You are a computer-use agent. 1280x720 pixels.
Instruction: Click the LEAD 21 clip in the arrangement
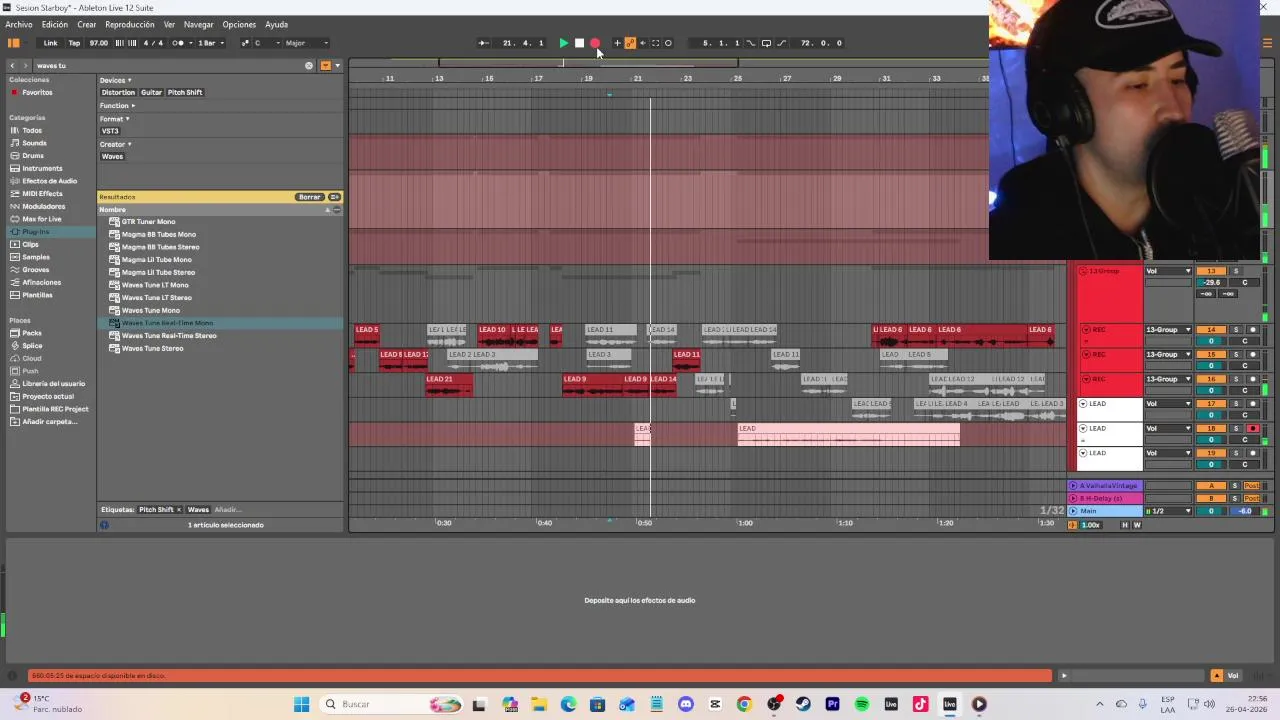[x=449, y=385]
